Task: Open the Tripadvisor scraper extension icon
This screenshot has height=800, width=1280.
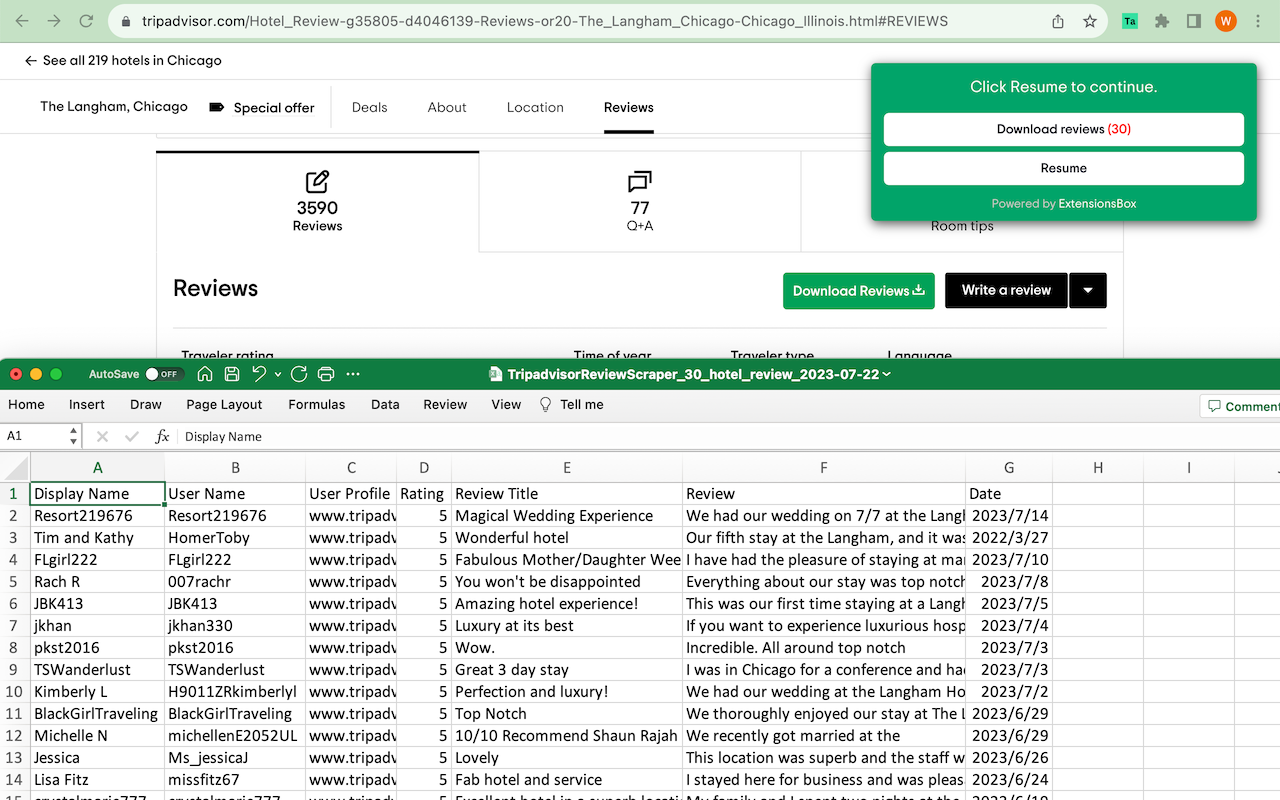Action: 1130,21
